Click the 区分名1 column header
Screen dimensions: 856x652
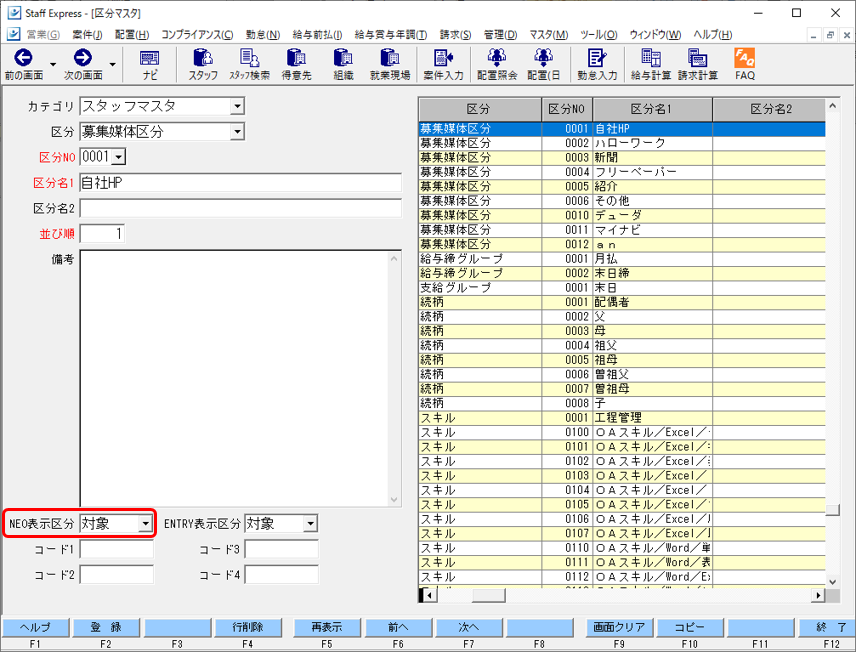pos(652,109)
